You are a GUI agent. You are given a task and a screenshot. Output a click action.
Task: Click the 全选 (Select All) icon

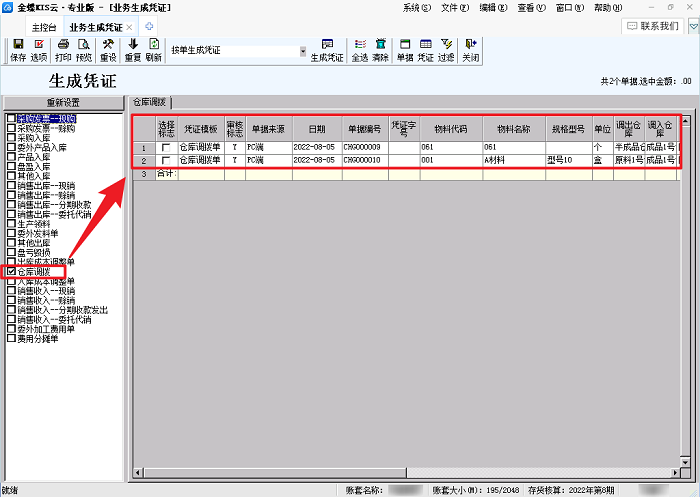(x=360, y=50)
